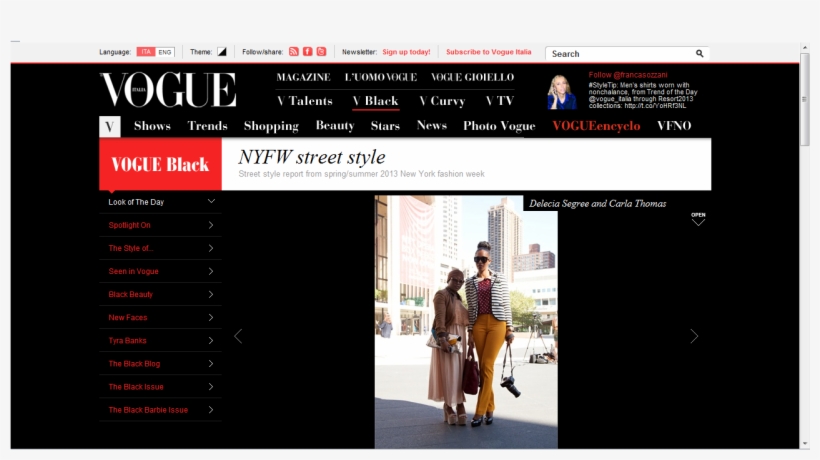This screenshot has width=820, height=460.
Task: Toggle the page theme icon
Action: [x=222, y=52]
